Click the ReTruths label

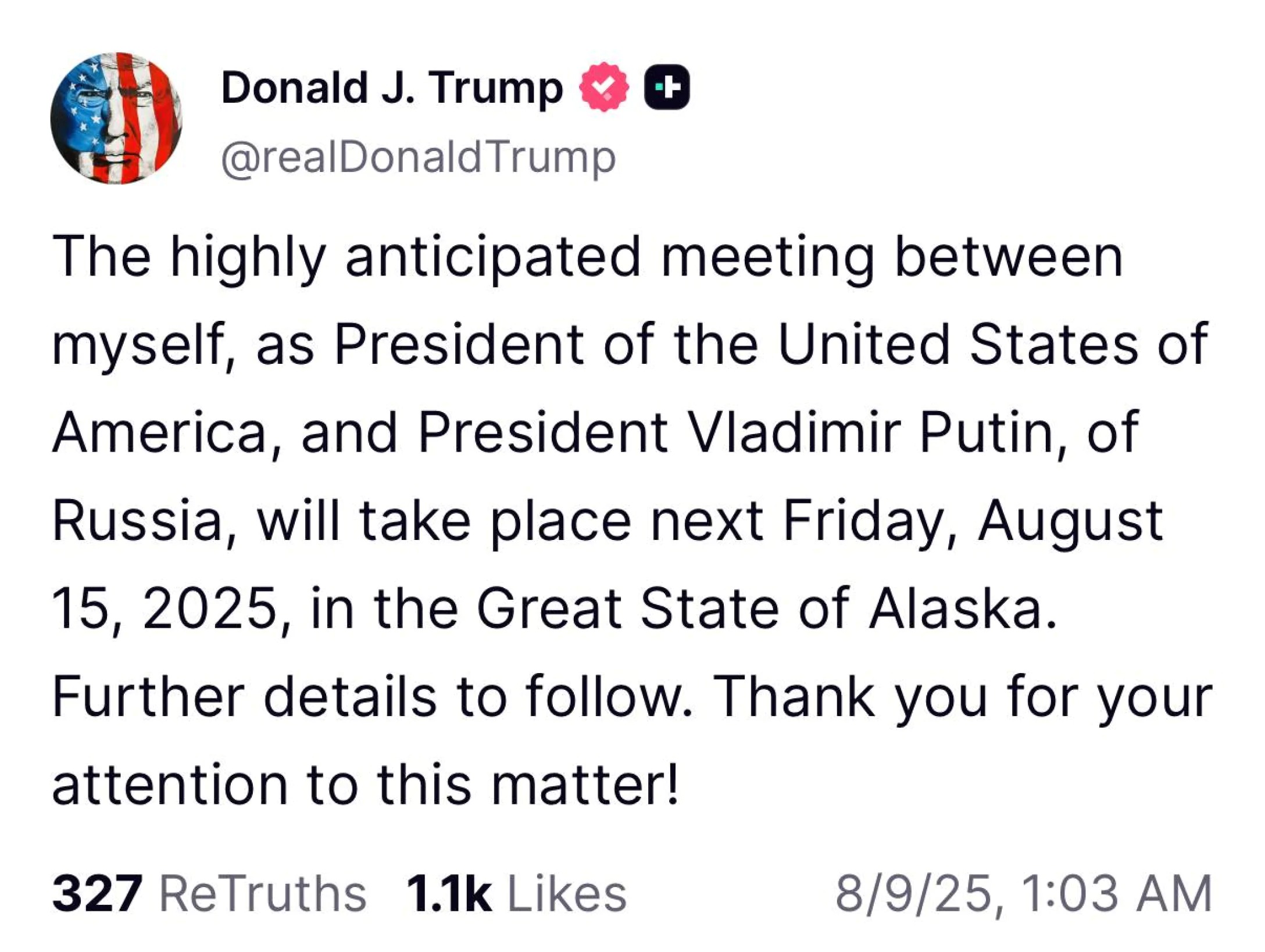tap(263, 893)
